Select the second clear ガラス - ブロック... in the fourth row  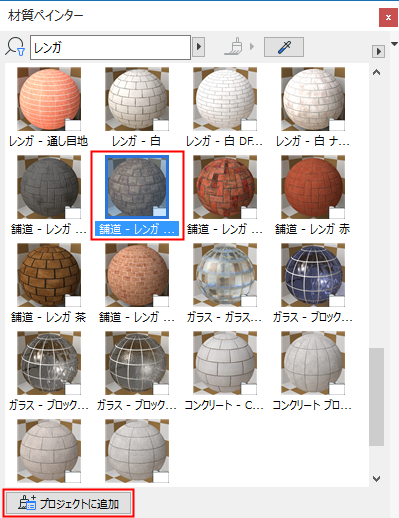(137, 371)
